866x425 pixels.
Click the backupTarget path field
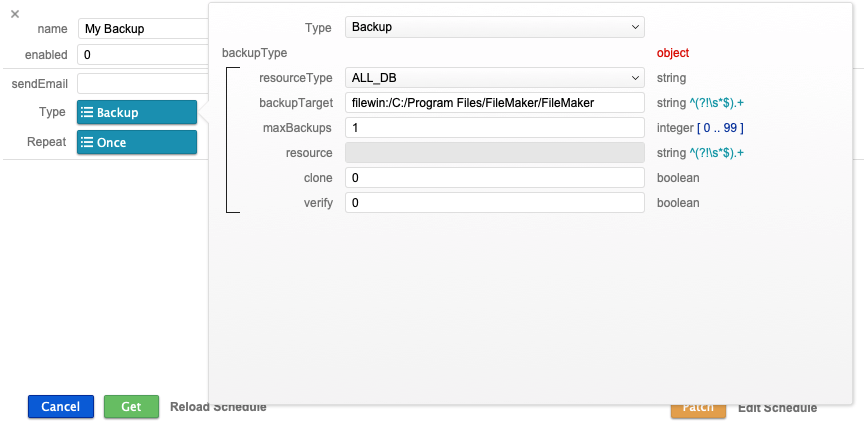point(494,102)
